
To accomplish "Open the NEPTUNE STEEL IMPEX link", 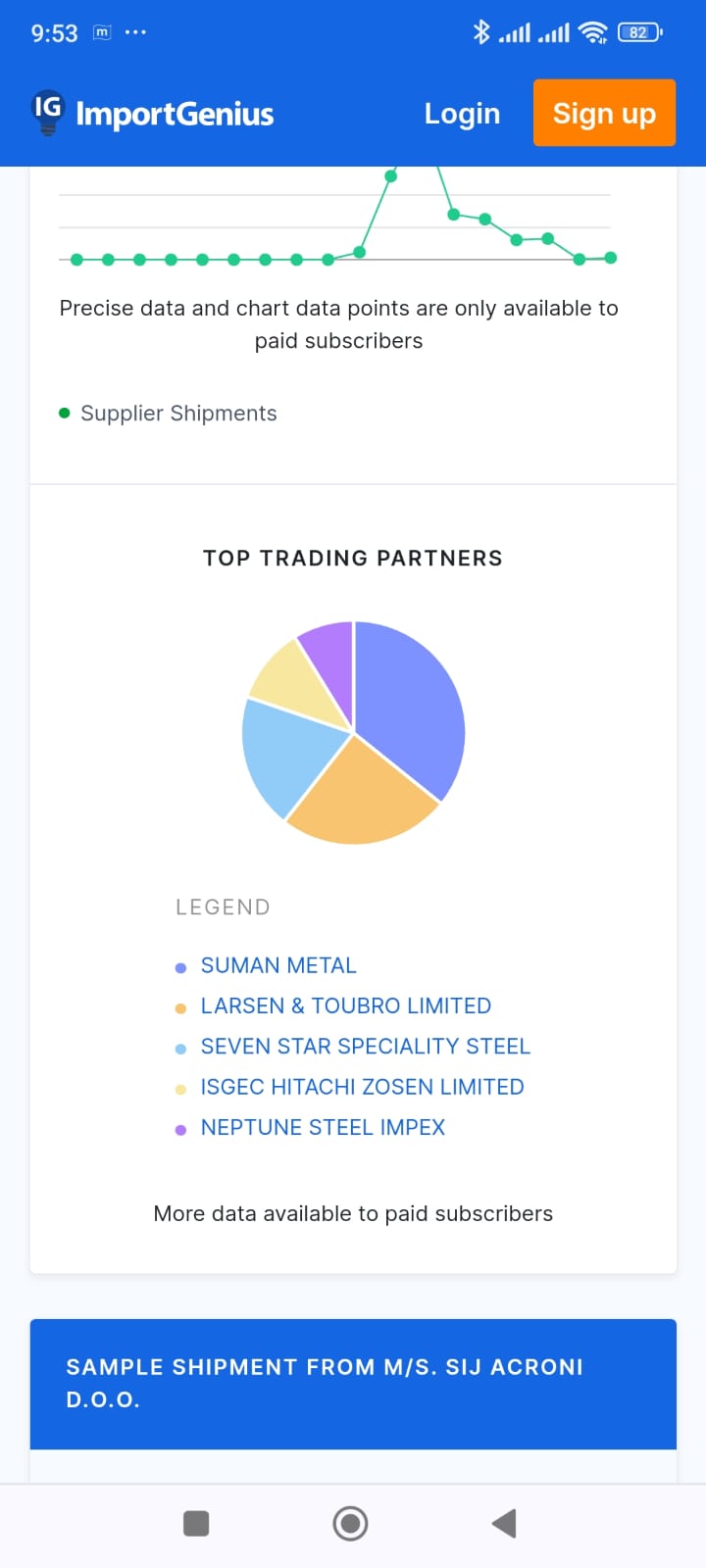I will tap(323, 1127).
